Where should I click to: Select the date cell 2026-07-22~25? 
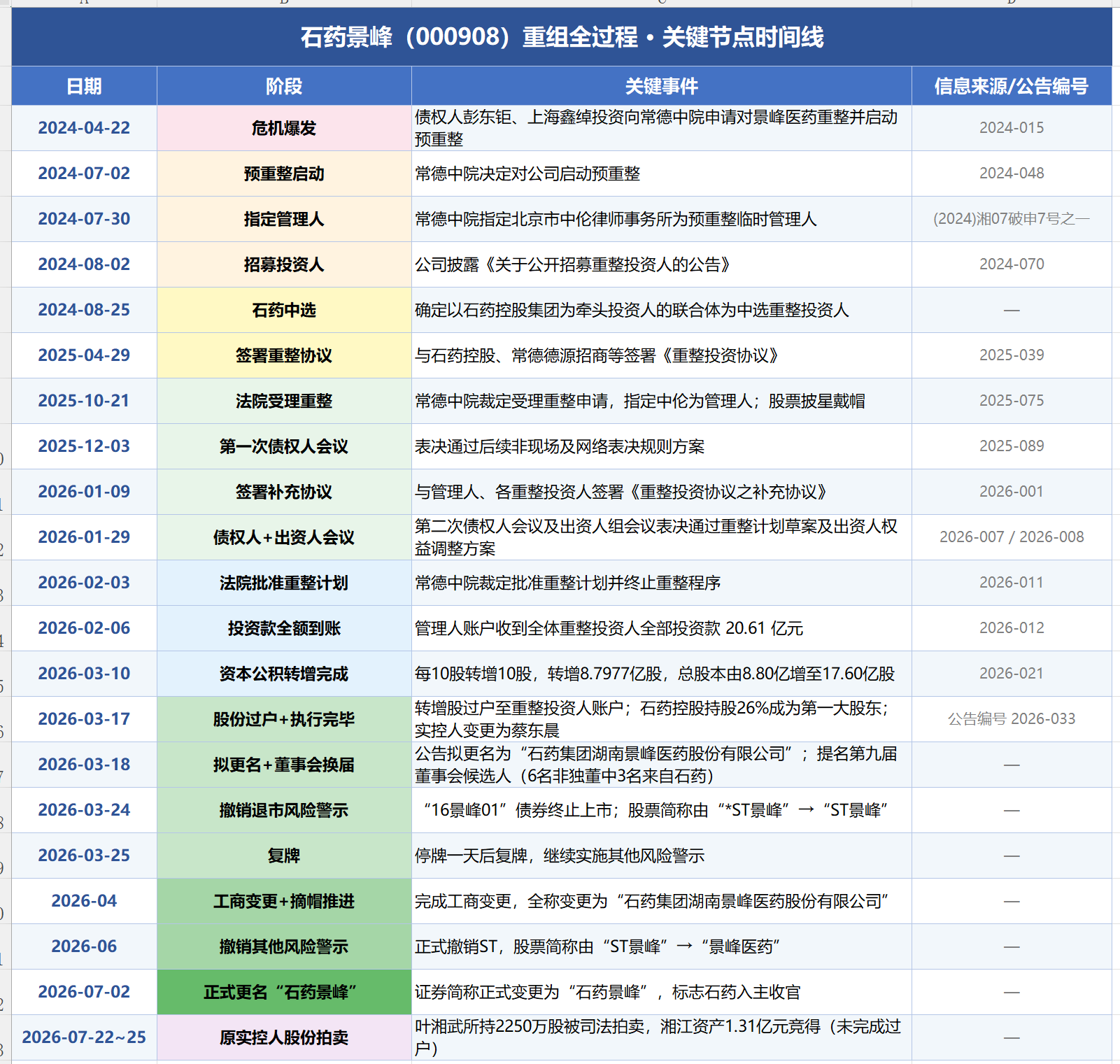click(84, 1037)
